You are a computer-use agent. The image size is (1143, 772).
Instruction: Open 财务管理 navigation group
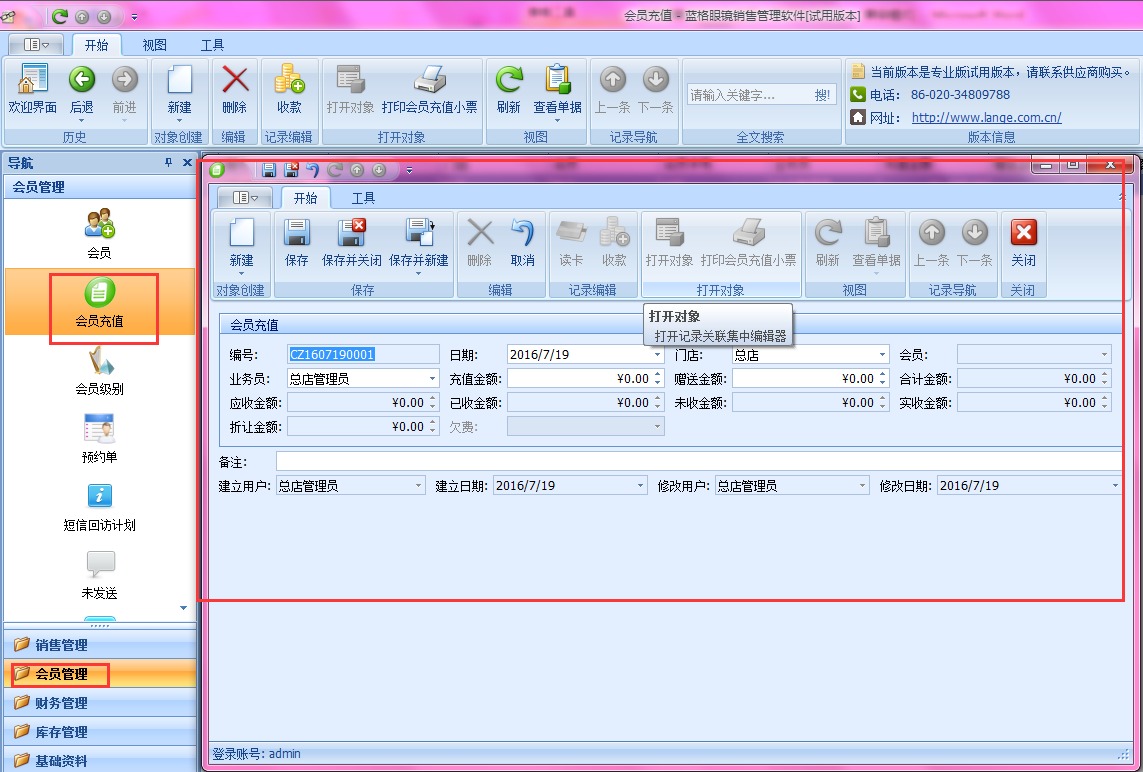100,703
